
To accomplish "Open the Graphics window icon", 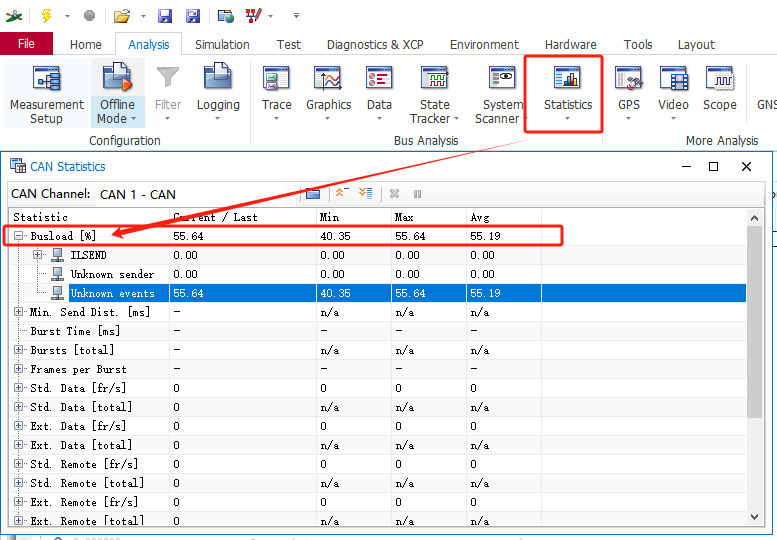I will click(328, 79).
